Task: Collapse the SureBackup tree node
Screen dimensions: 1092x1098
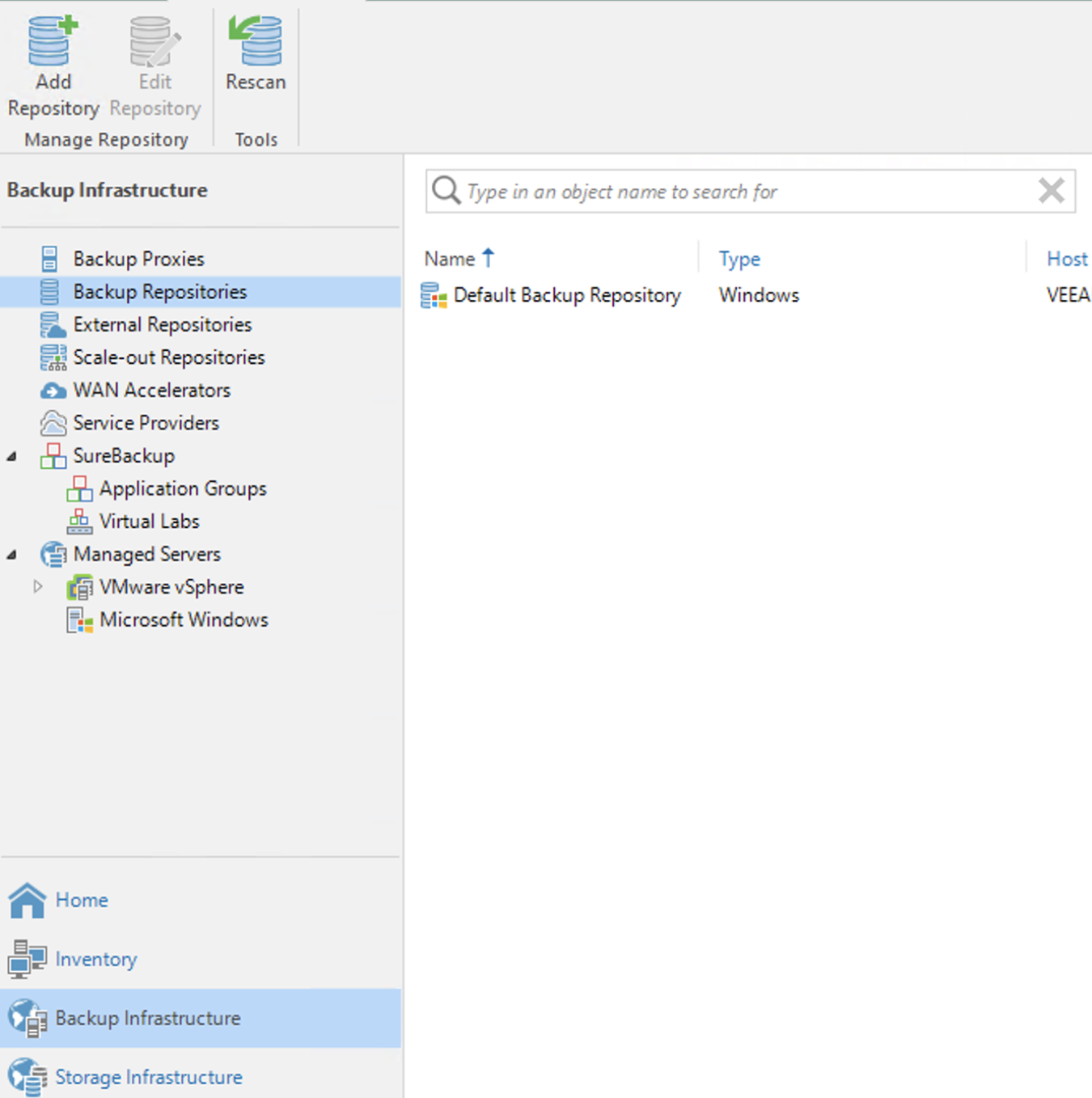Action: point(12,457)
